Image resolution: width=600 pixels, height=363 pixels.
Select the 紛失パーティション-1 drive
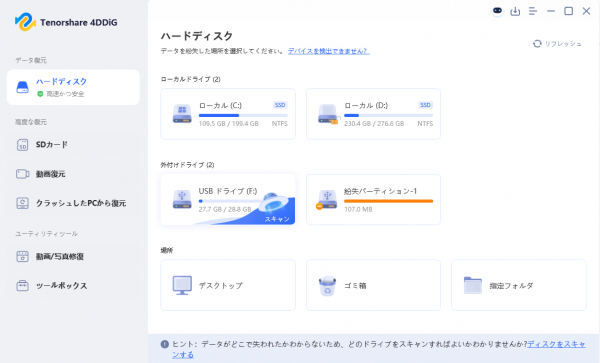(373, 200)
